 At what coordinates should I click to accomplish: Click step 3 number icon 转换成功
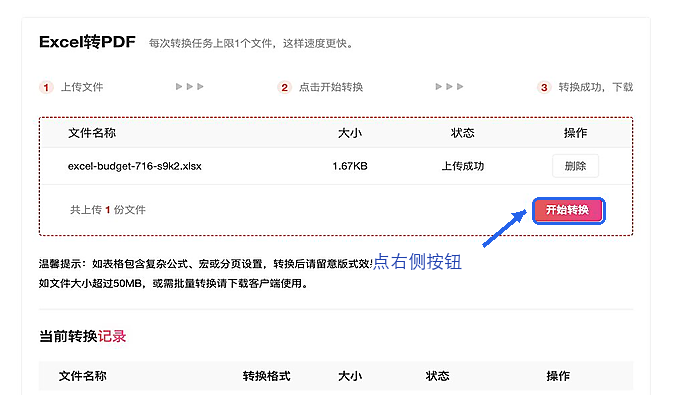[x=544, y=87]
